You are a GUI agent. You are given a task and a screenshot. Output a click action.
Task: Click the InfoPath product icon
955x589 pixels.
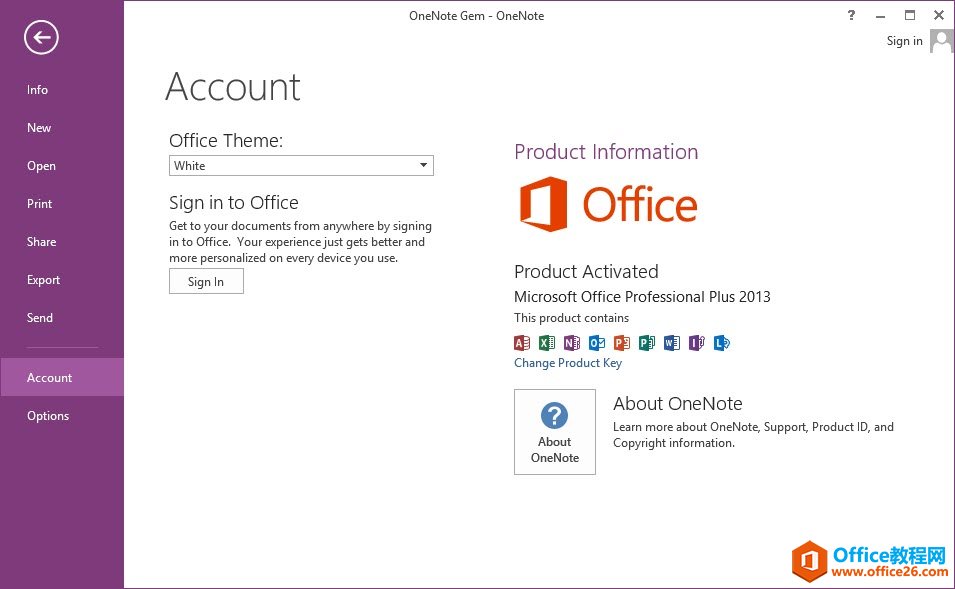pos(697,343)
